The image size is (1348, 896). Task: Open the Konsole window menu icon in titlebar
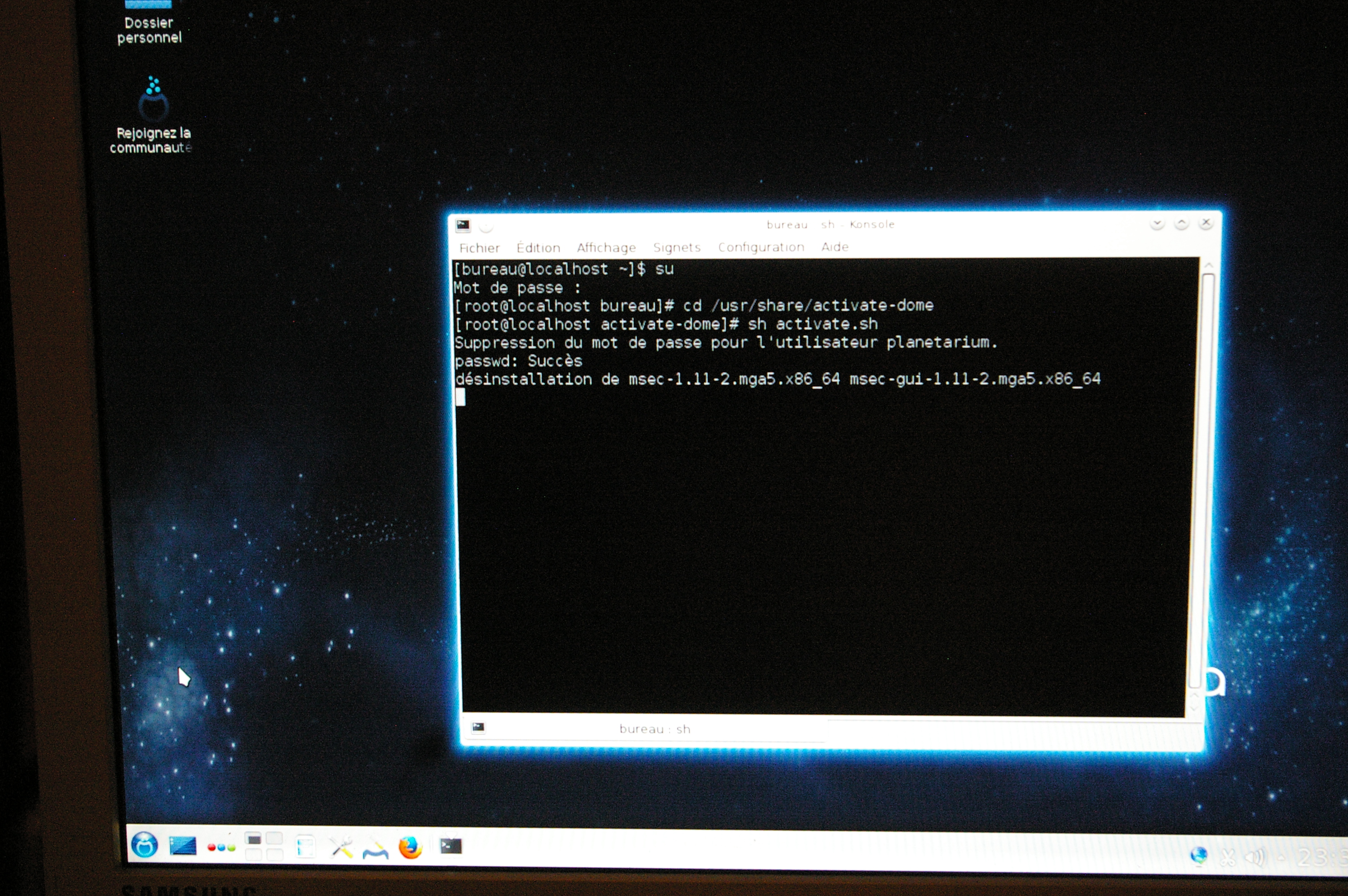coord(463,226)
